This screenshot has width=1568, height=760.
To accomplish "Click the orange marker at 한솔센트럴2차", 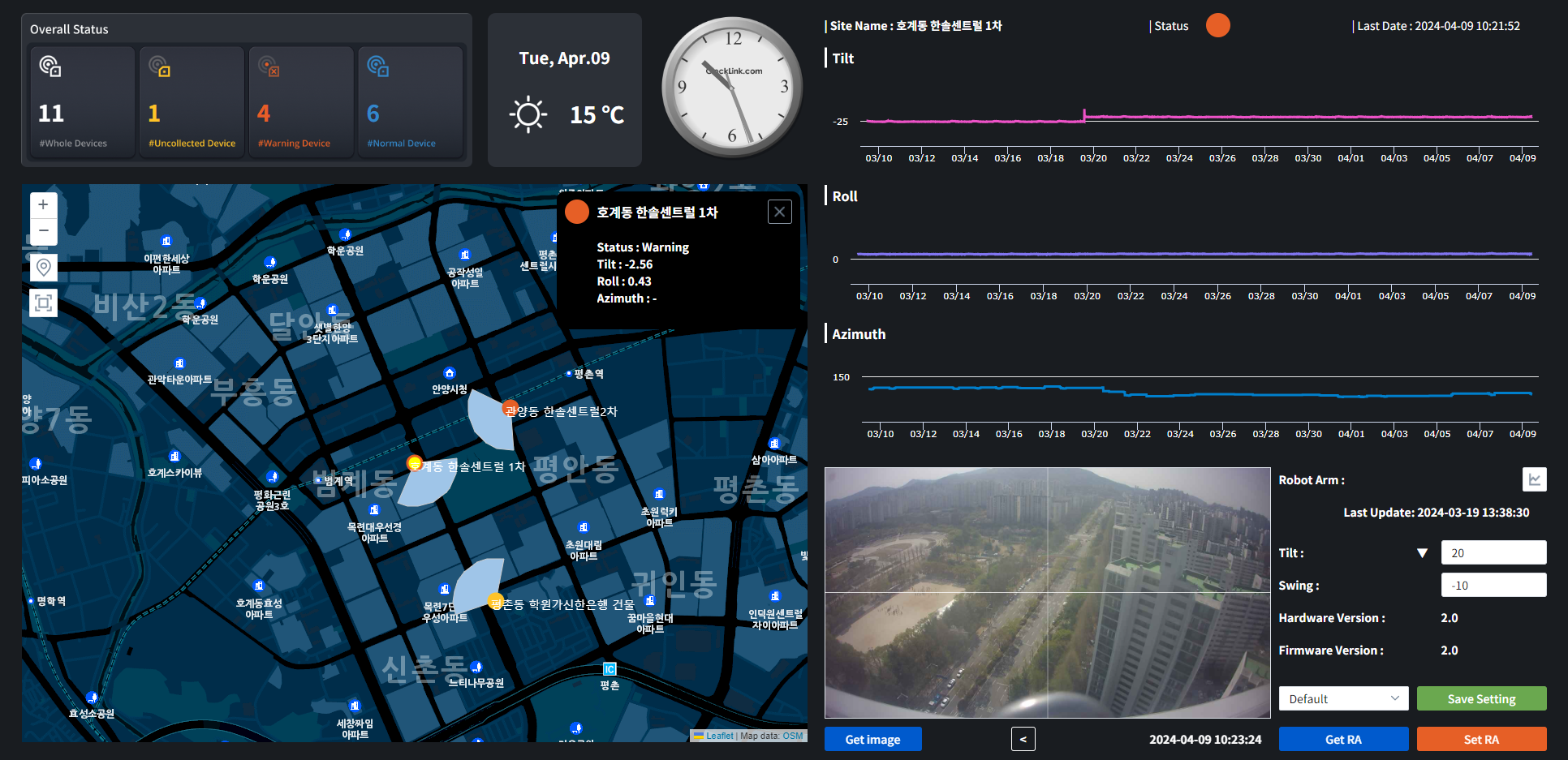I will pyautogui.click(x=510, y=407).
